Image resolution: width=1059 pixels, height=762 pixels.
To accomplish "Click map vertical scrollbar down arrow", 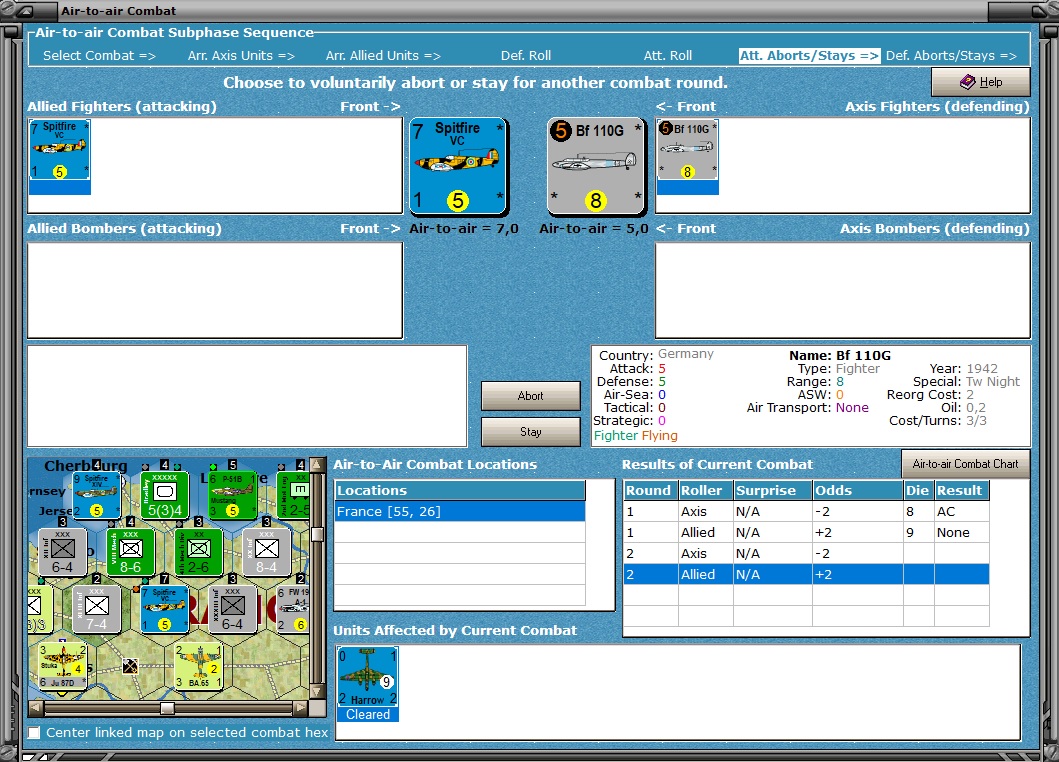I will [x=317, y=691].
